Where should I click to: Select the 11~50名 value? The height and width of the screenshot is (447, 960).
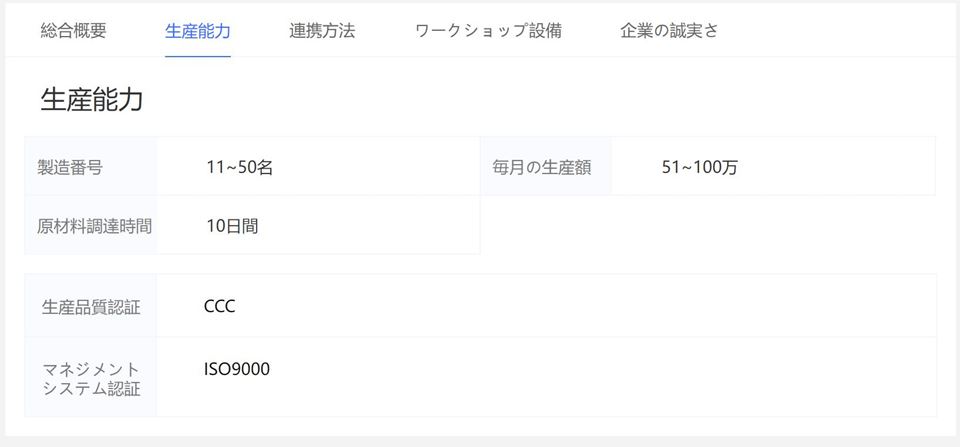(239, 167)
